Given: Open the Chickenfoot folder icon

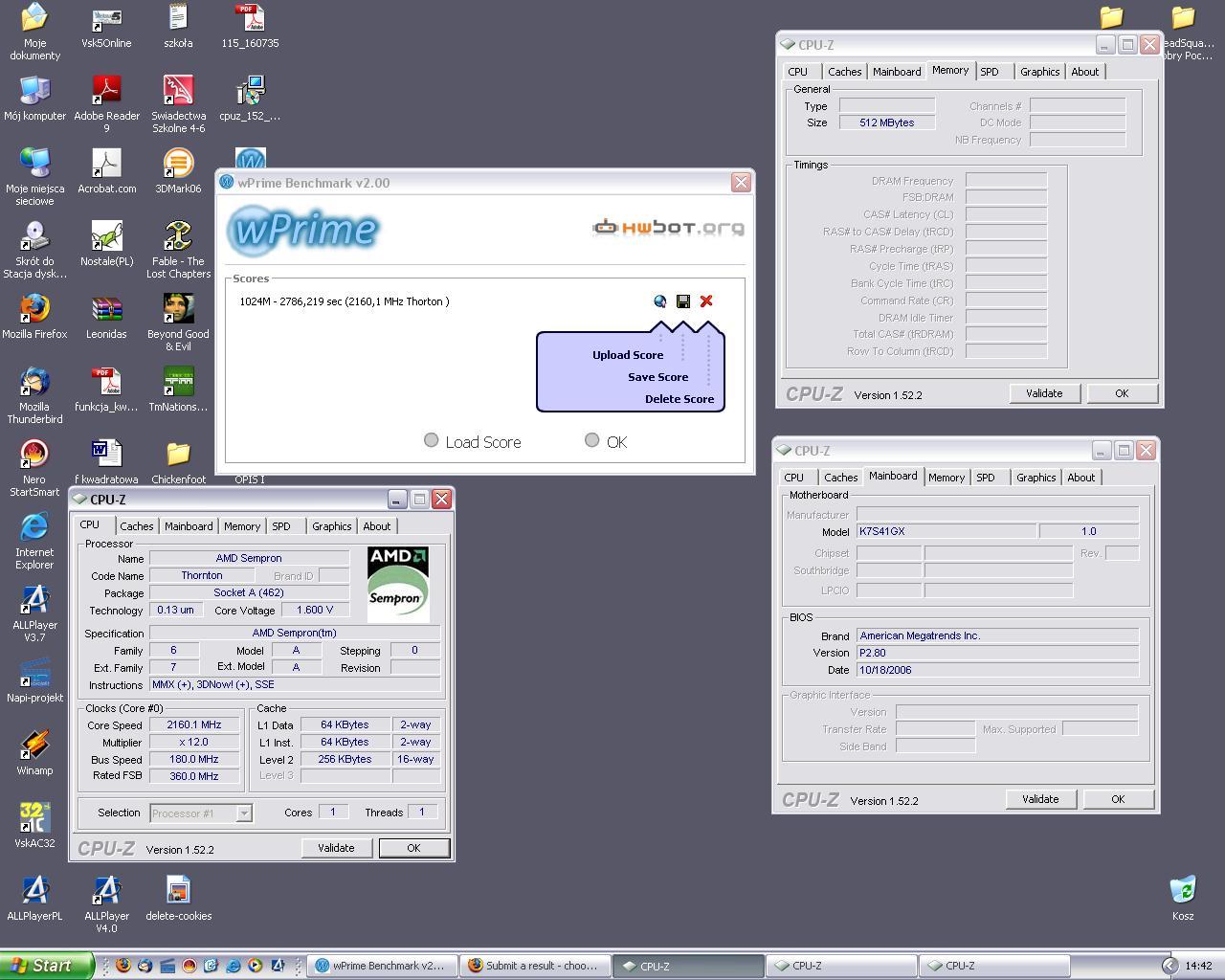Looking at the screenshot, I should [x=178, y=462].
